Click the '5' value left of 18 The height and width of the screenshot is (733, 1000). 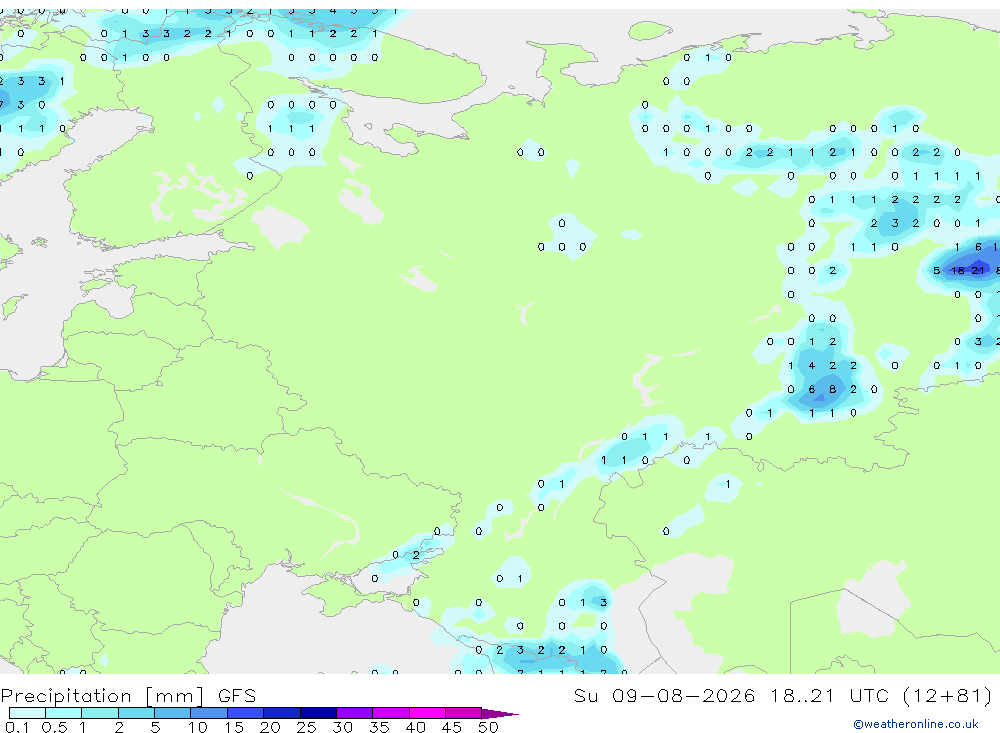pos(936,270)
